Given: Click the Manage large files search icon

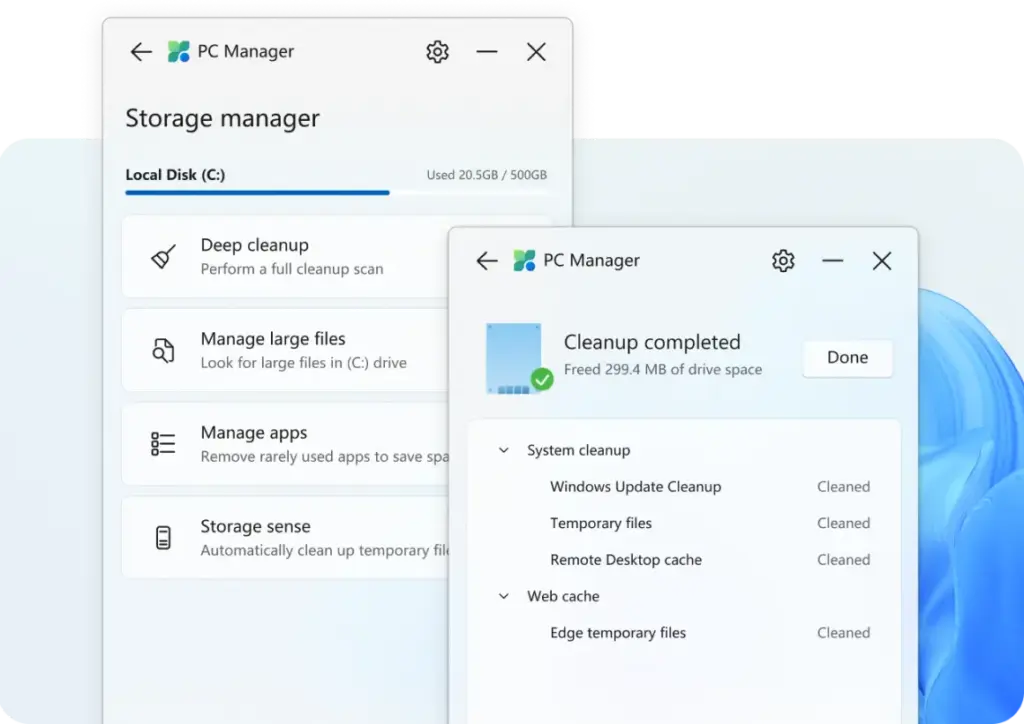Looking at the screenshot, I should (x=162, y=350).
